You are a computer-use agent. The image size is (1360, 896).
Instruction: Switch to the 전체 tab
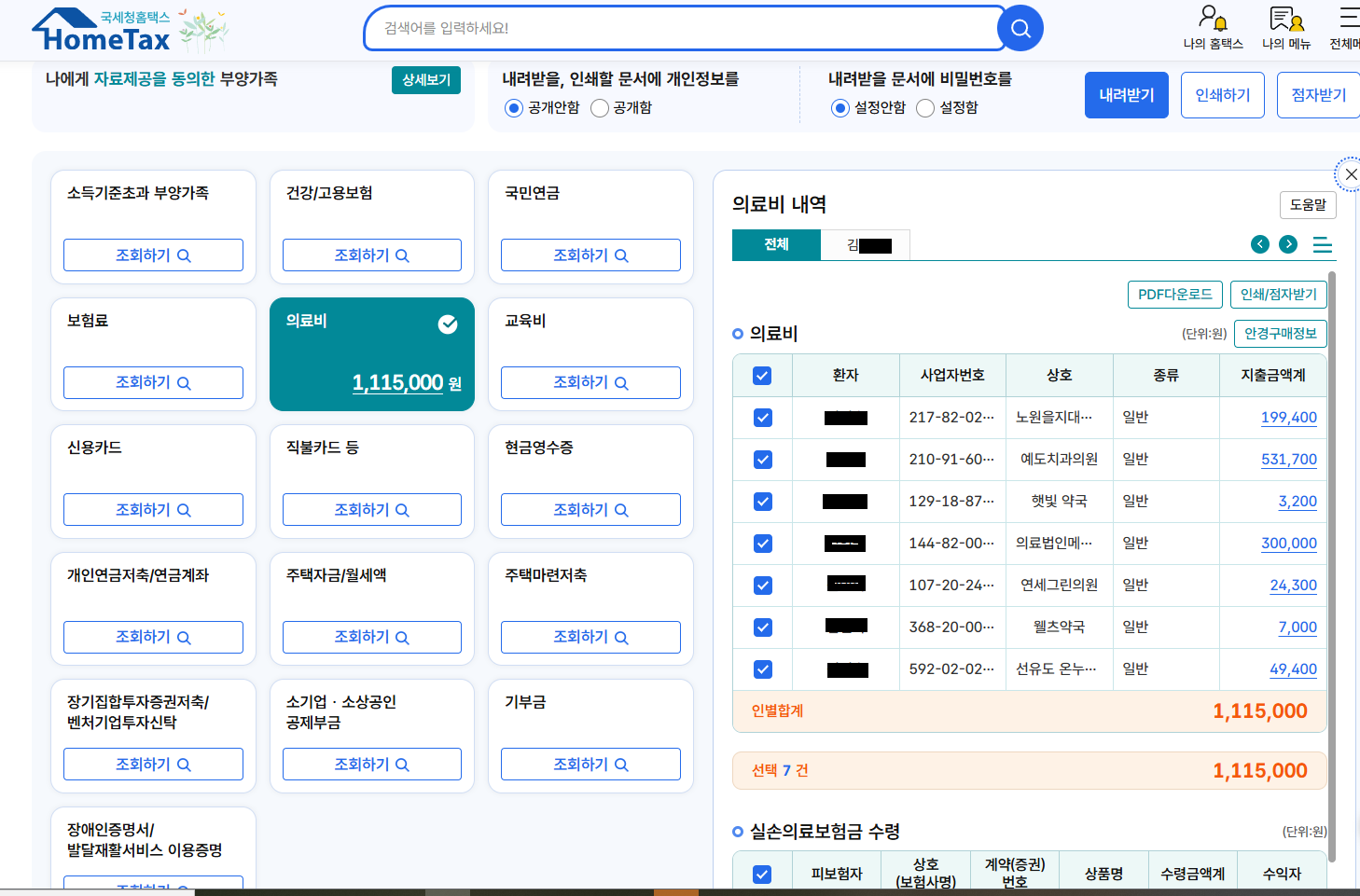pyautogui.click(x=776, y=244)
